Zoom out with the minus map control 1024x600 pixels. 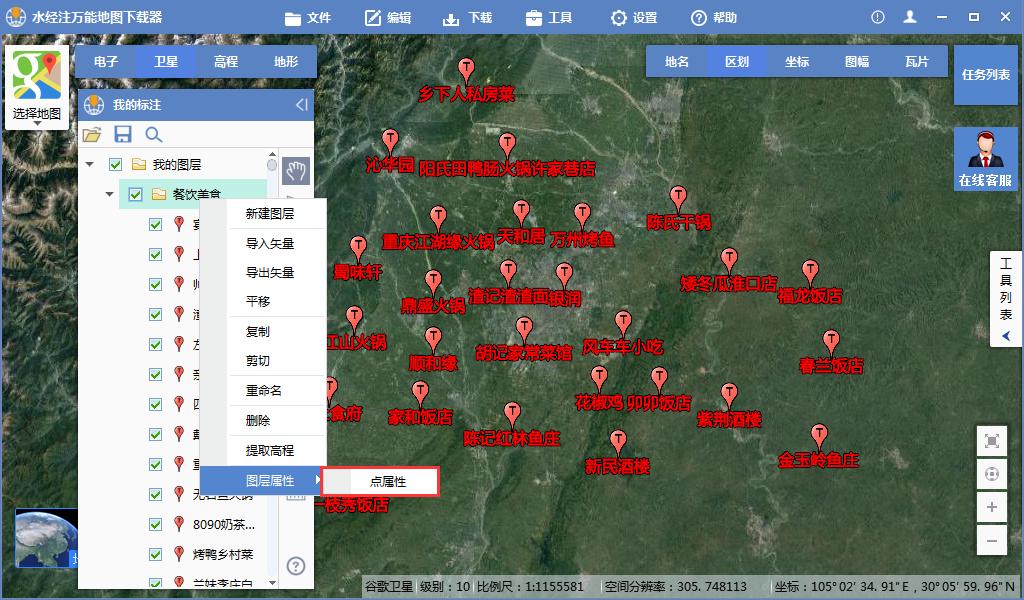pyautogui.click(x=991, y=540)
